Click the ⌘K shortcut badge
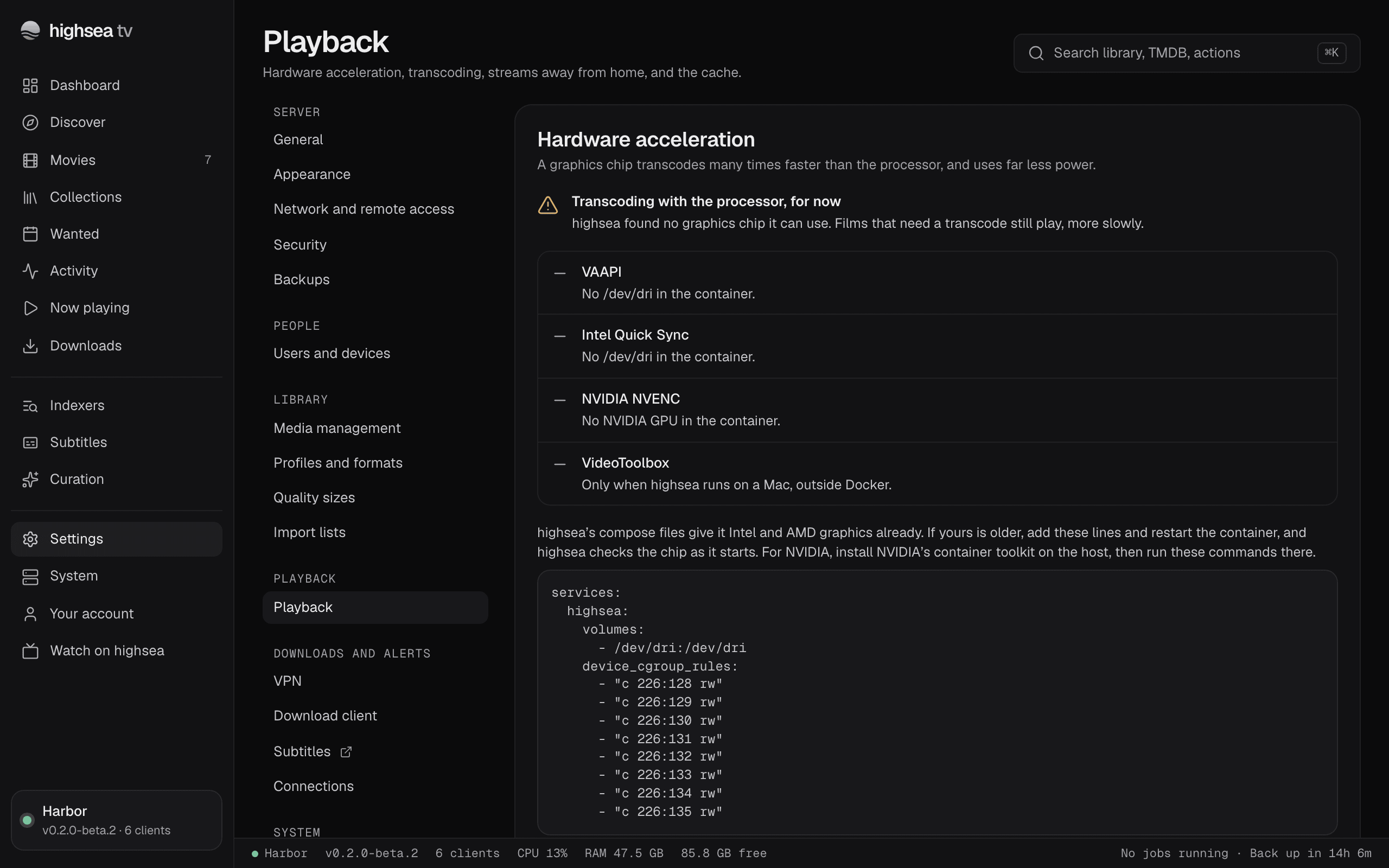The height and width of the screenshot is (868, 1389). click(1331, 53)
